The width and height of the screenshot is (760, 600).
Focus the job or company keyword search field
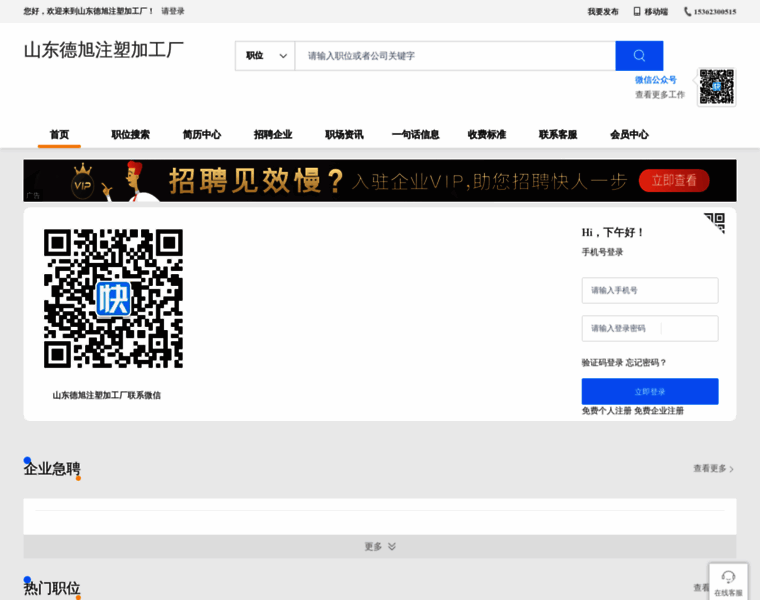[455, 56]
